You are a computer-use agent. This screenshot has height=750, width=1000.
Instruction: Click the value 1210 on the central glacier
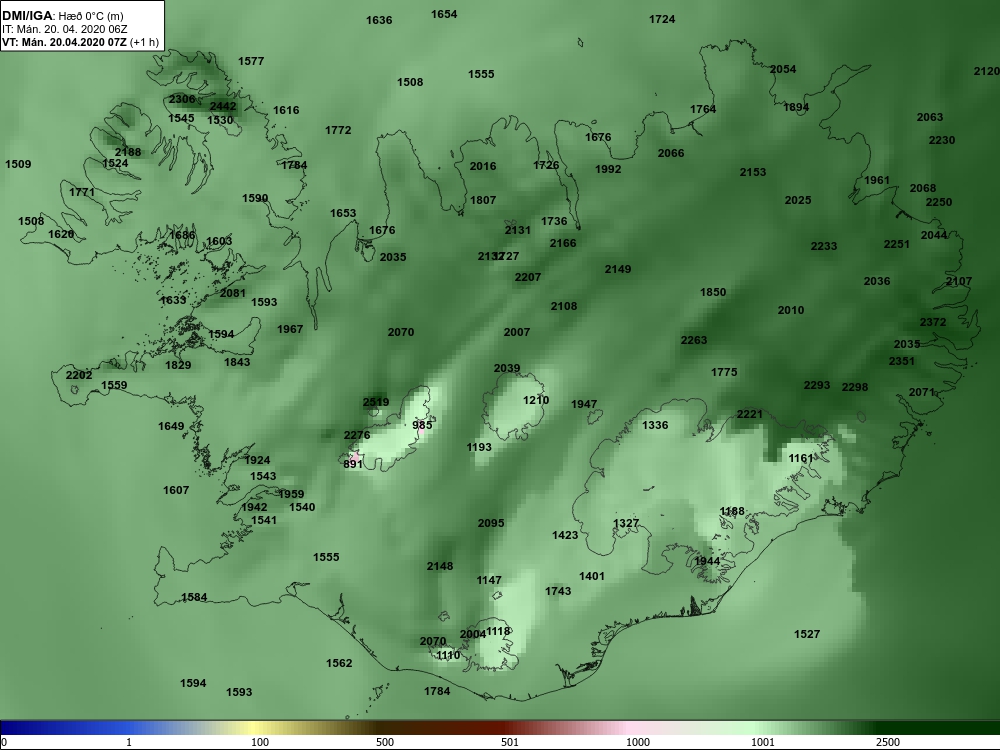536,401
